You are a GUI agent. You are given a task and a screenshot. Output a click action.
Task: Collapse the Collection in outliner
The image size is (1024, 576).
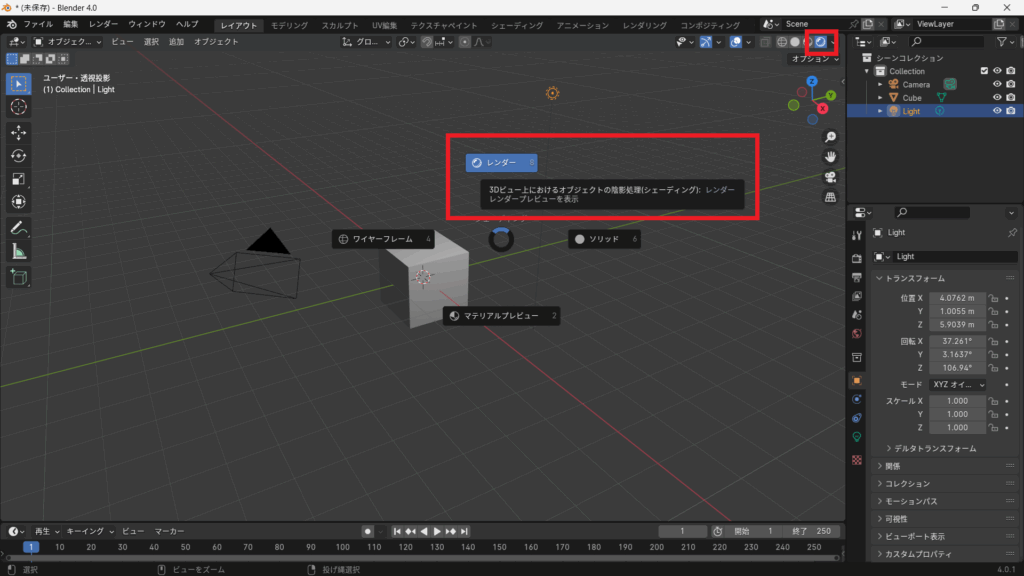pyautogui.click(x=867, y=71)
